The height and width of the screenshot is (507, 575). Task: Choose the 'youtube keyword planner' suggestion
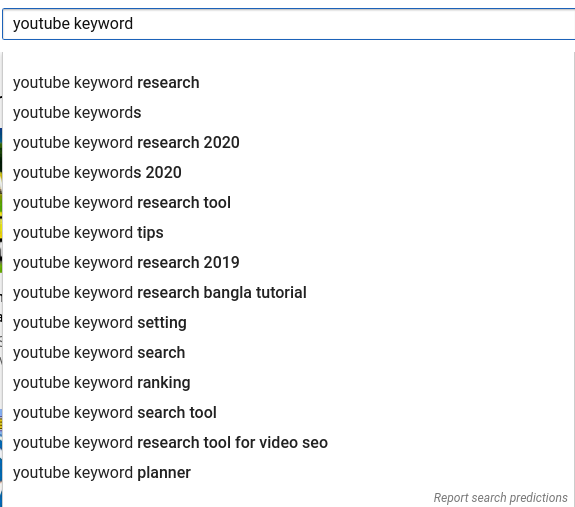289,473
